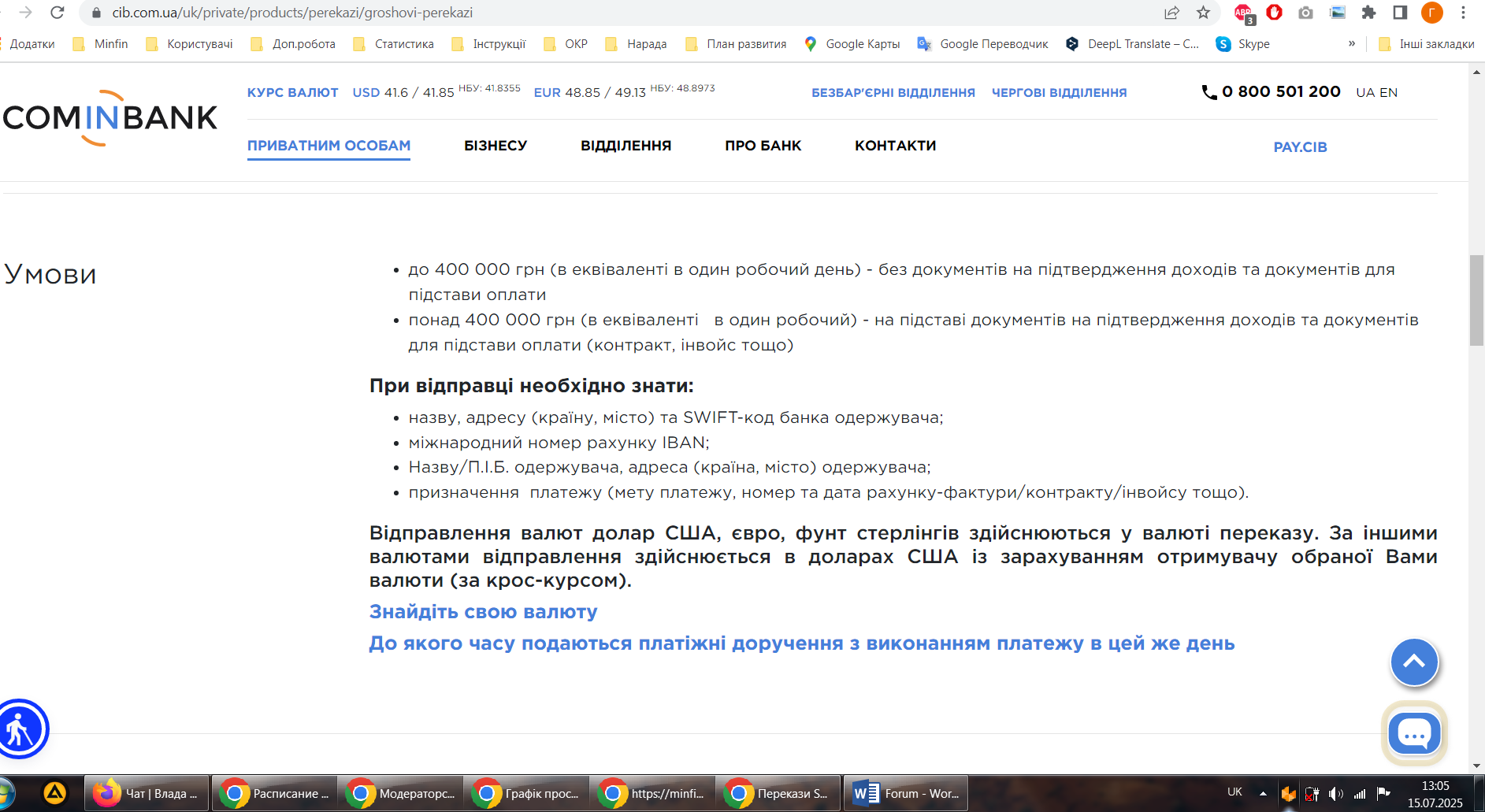This screenshot has height=812, width=1485.
Task: Switch to Word Forum taskbar window
Action: 906,793
